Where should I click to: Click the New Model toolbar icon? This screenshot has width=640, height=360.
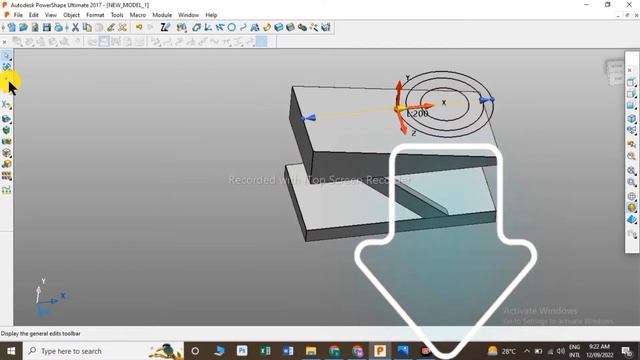pos(12,27)
